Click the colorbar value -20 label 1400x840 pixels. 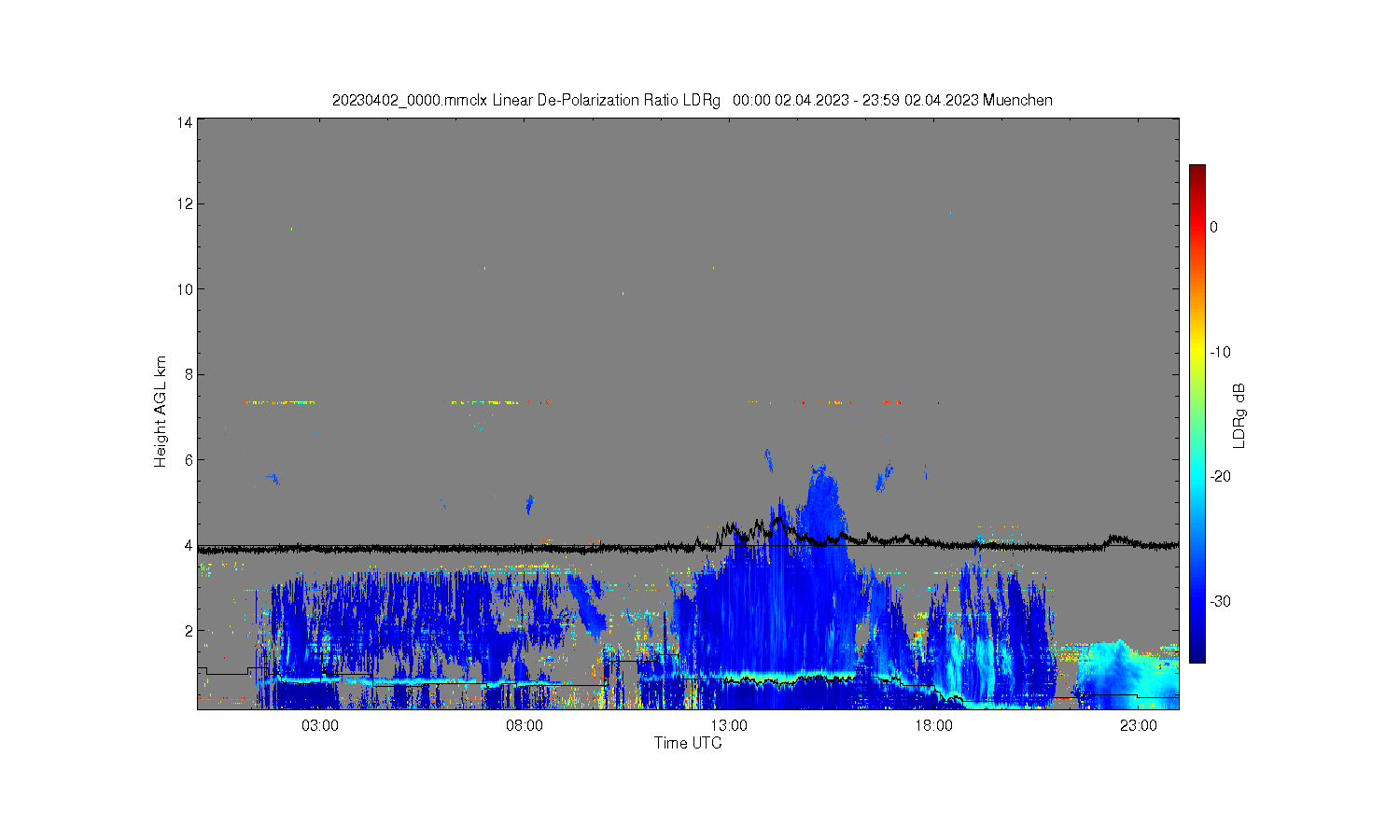[x=1220, y=476]
